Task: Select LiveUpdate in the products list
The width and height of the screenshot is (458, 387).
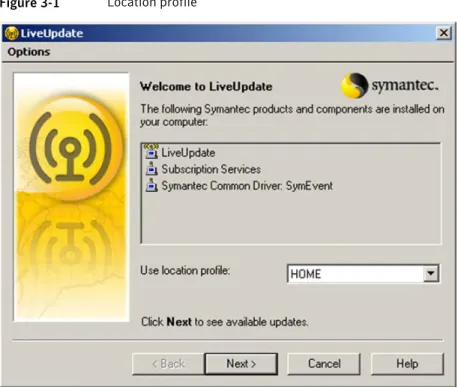Action: point(188,153)
